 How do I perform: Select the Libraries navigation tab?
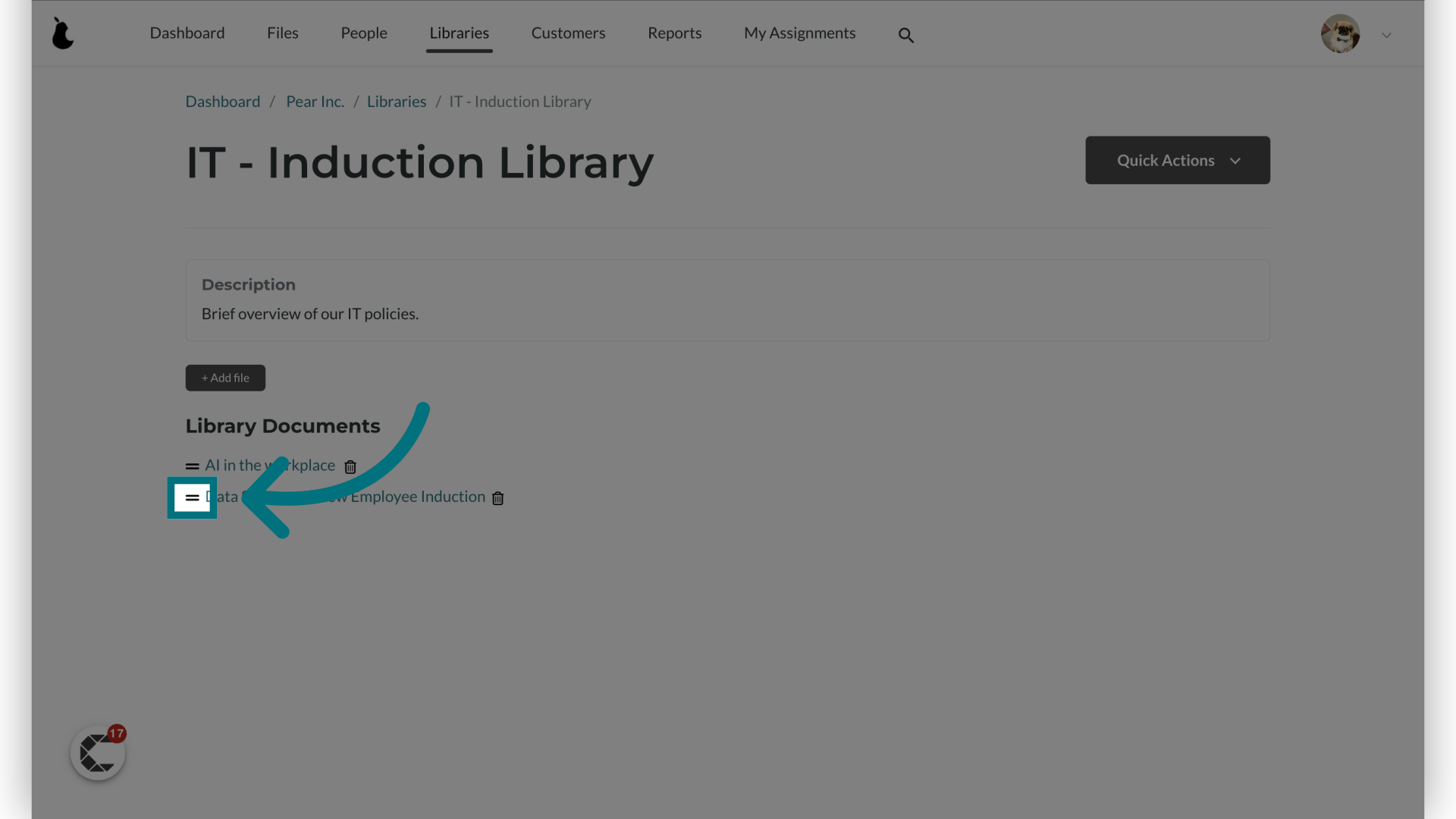pos(459,33)
